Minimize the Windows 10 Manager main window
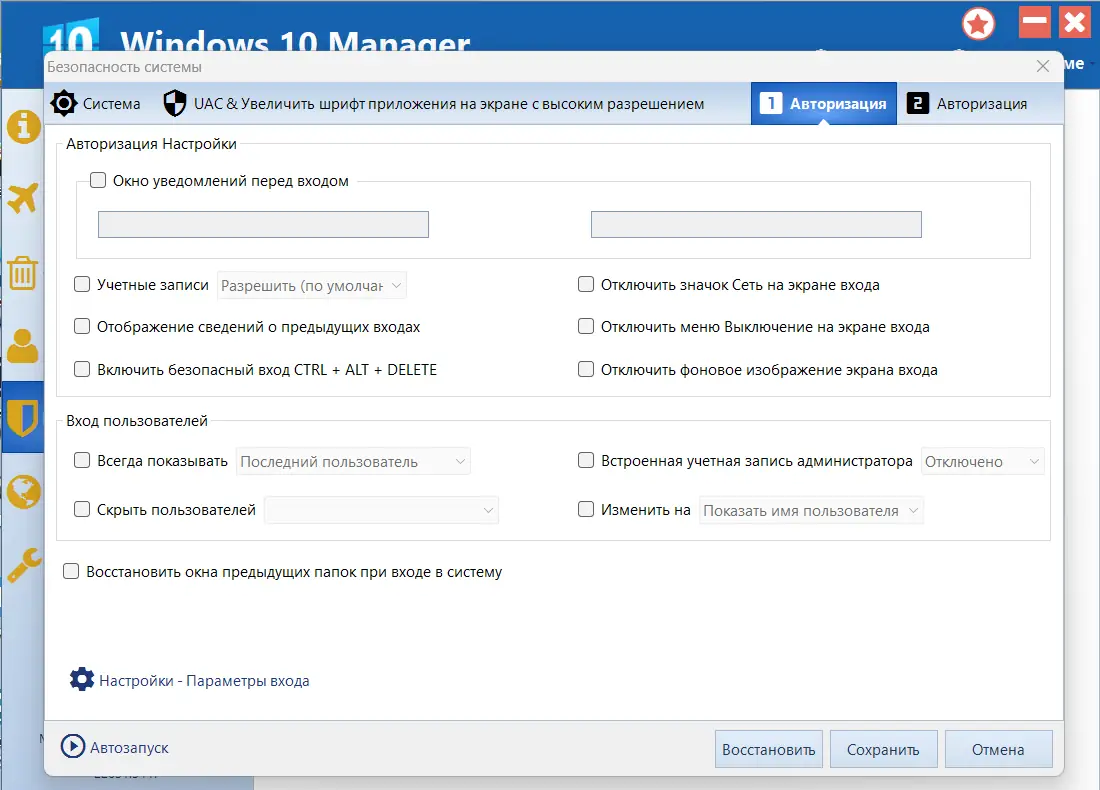The image size is (1100, 790). pos(1034,22)
